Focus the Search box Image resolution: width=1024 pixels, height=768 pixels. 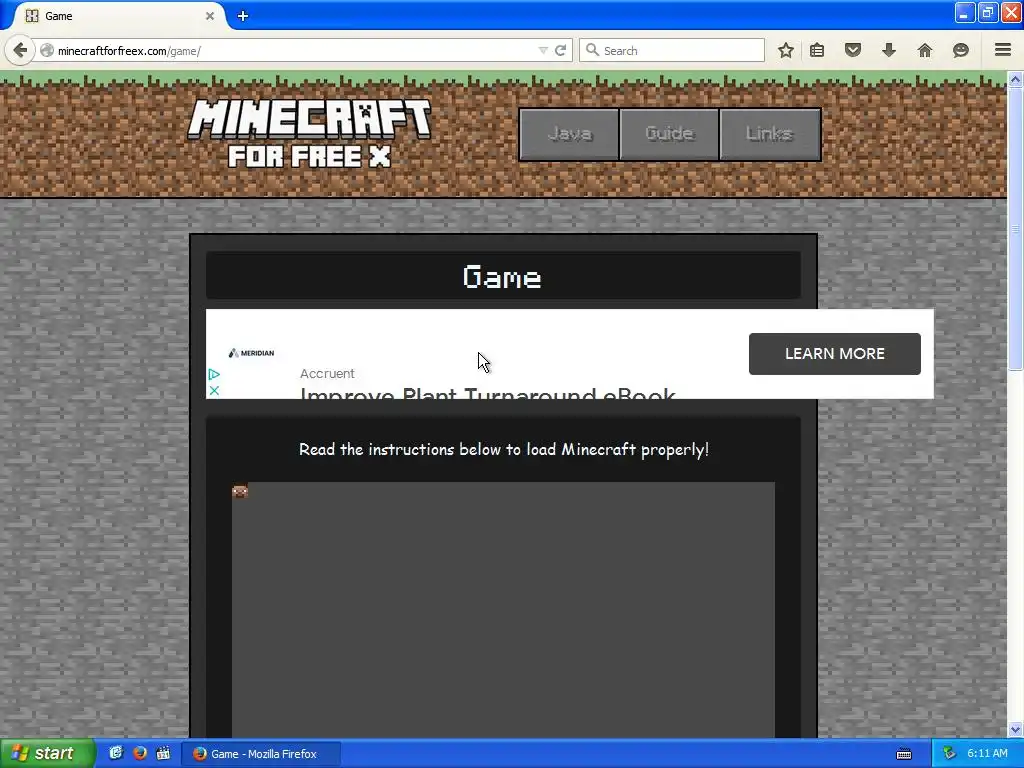(x=671, y=50)
